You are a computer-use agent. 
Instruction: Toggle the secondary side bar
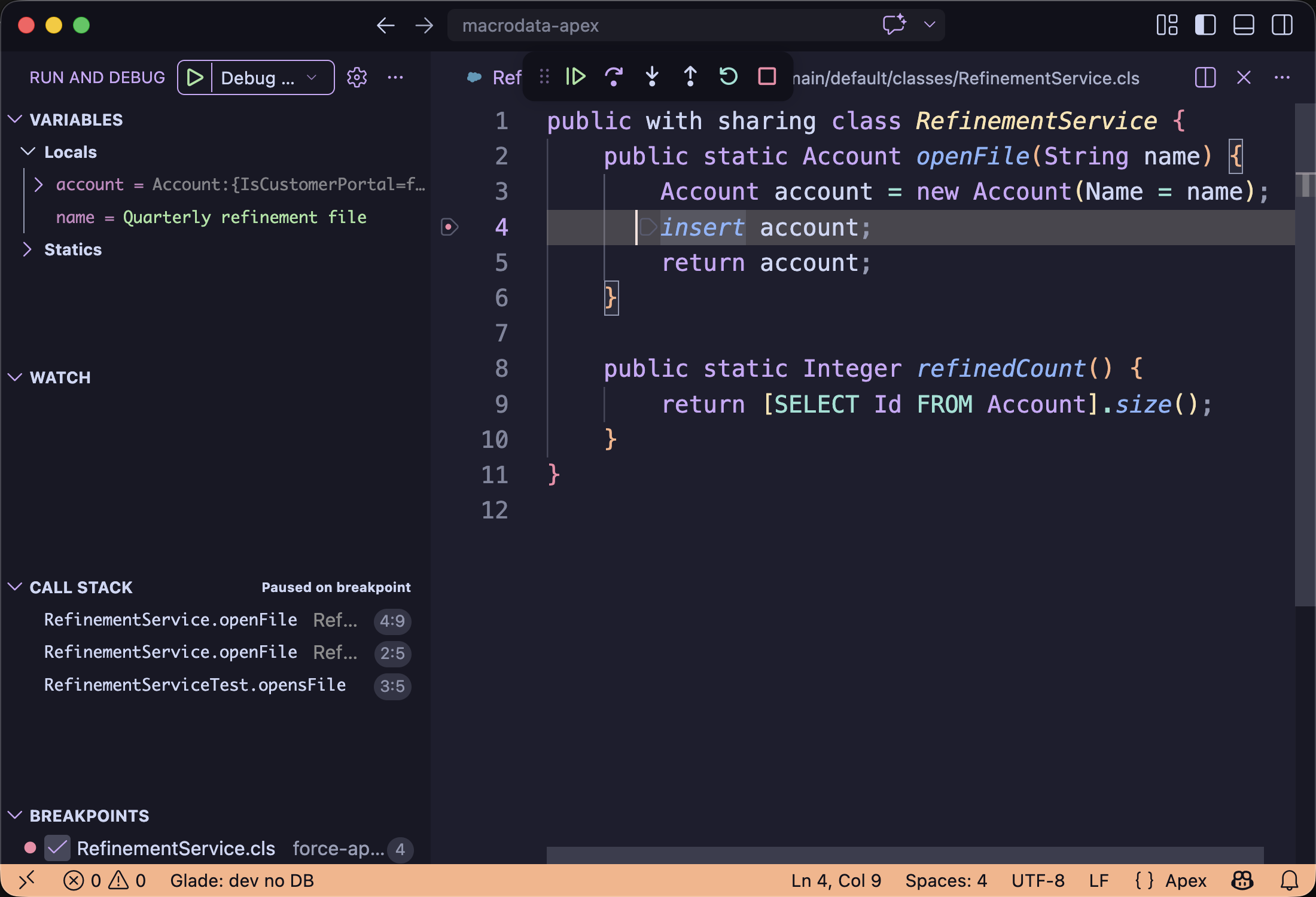[1282, 25]
